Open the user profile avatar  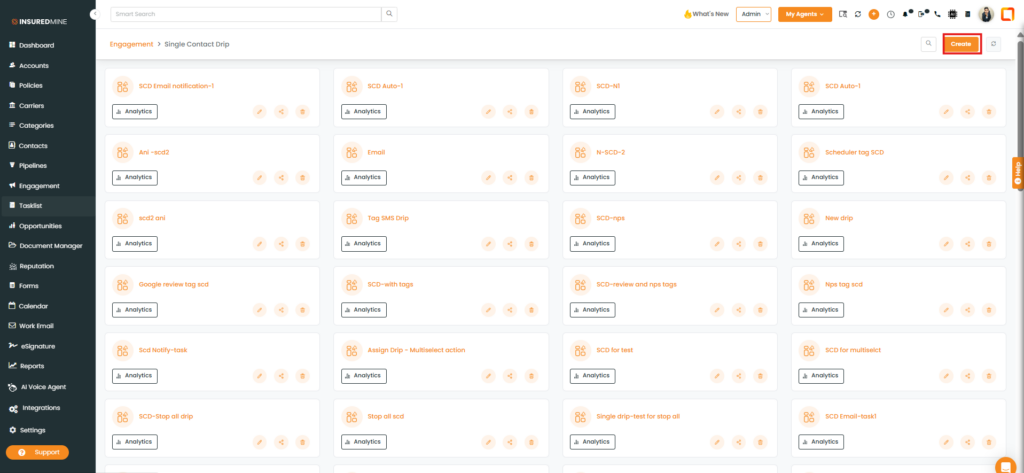tap(986, 14)
